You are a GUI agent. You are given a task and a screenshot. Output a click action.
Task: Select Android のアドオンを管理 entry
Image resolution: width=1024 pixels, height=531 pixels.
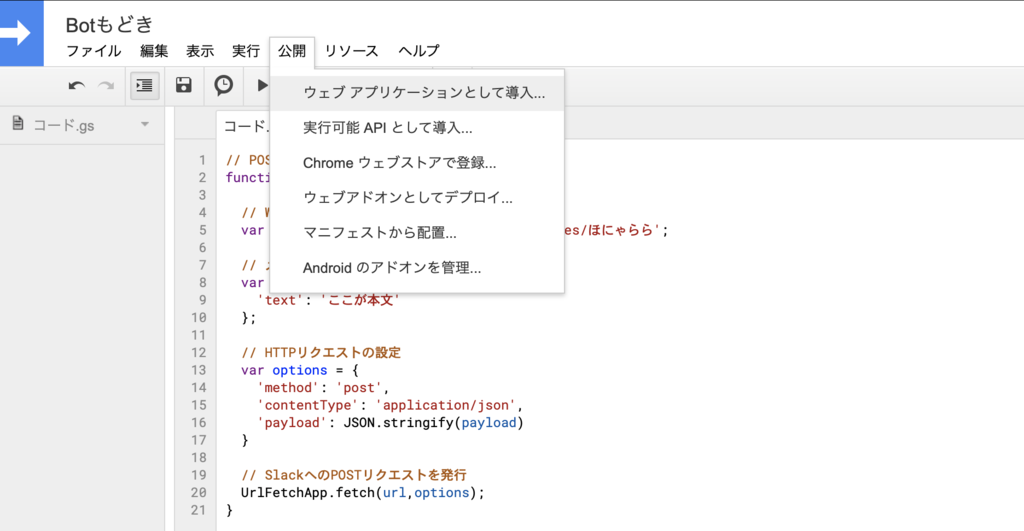[392, 268]
